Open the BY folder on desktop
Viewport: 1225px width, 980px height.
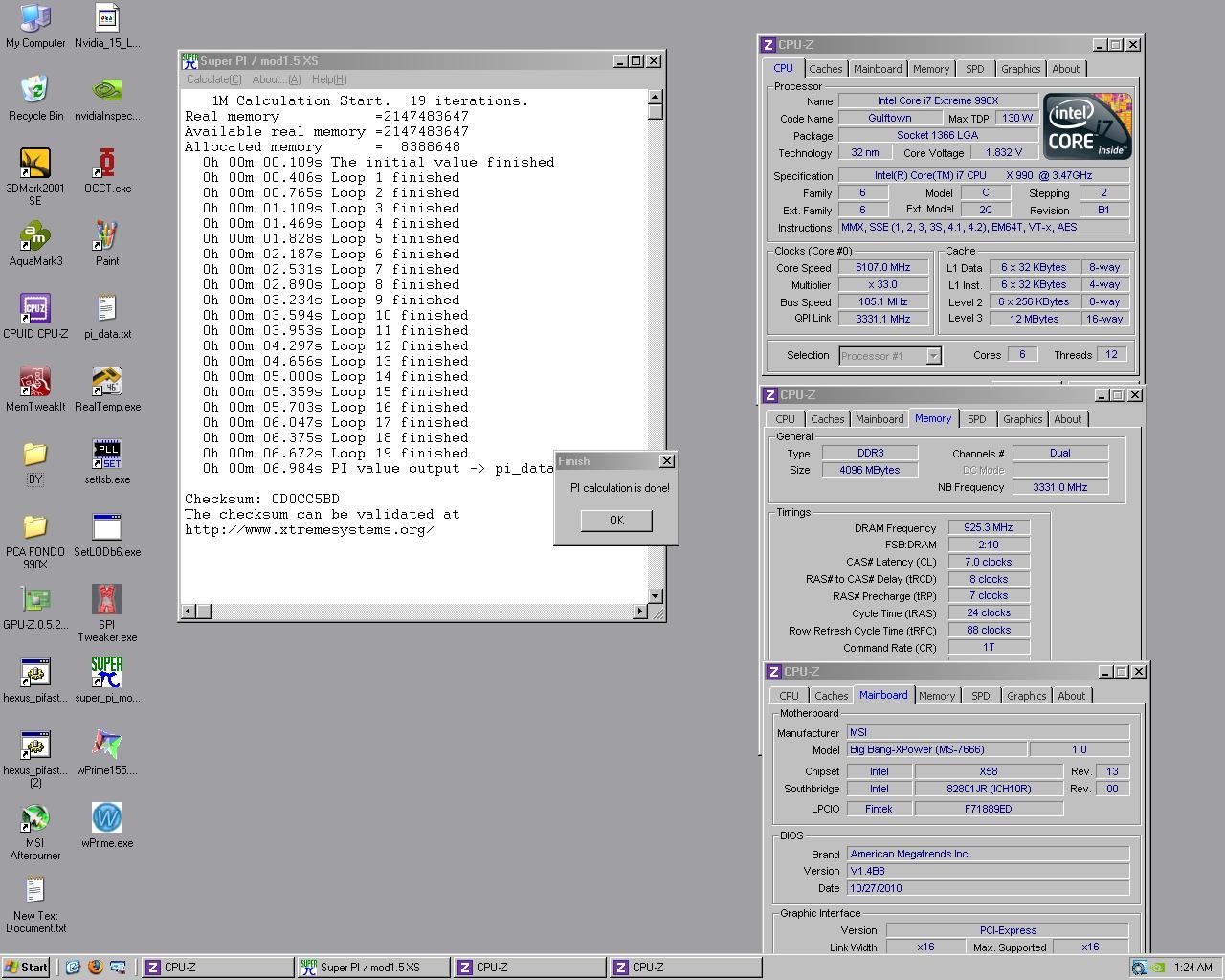coord(35,462)
